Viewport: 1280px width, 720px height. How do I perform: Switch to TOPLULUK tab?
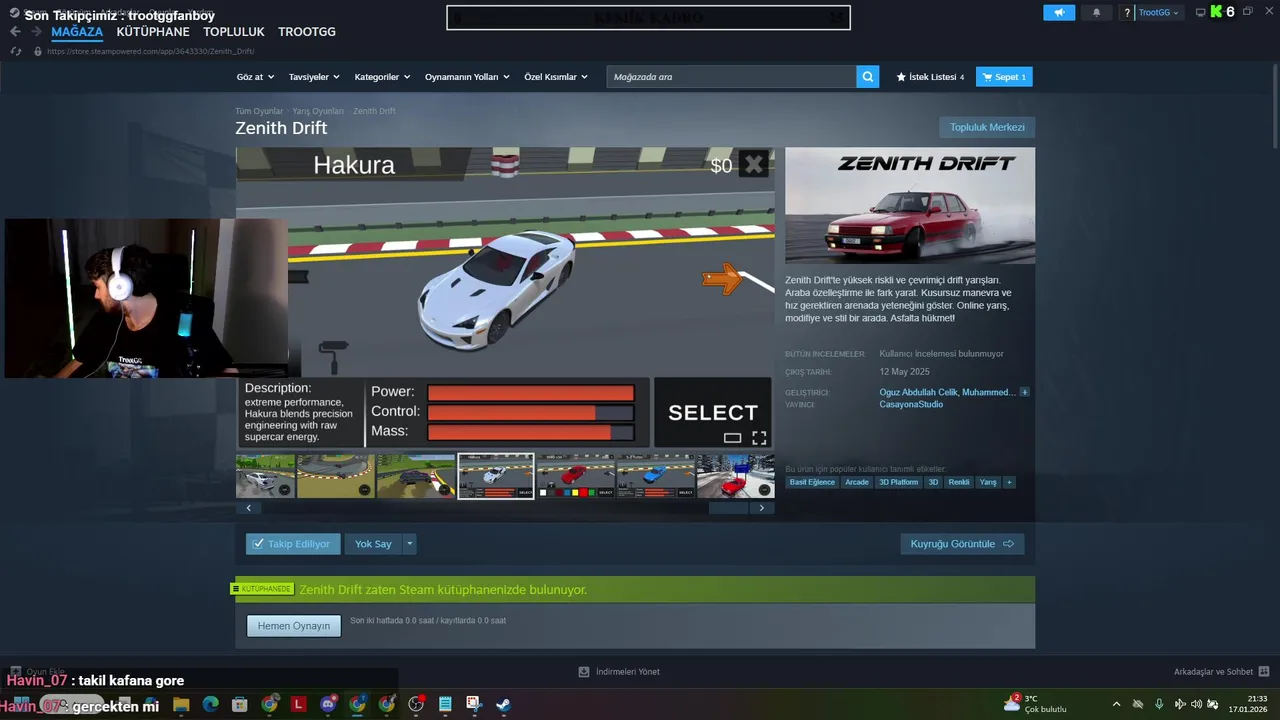click(234, 32)
